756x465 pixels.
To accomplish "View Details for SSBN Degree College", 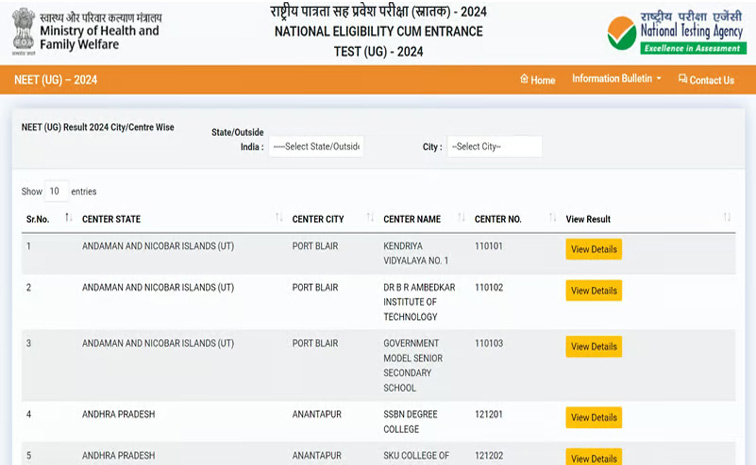I will 594,418.
